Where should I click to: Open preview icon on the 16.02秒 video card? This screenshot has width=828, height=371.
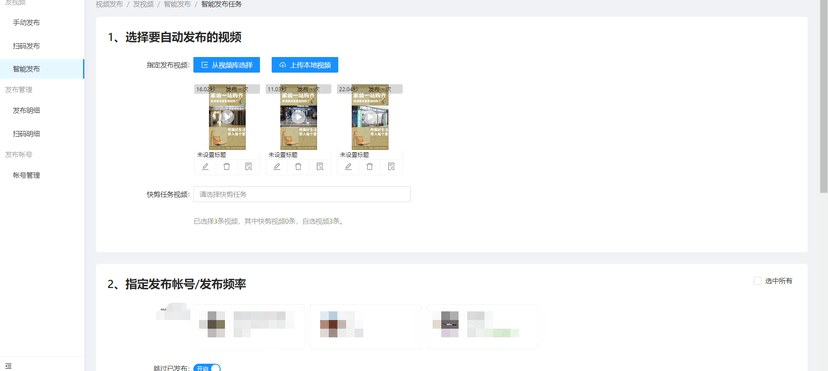248,167
